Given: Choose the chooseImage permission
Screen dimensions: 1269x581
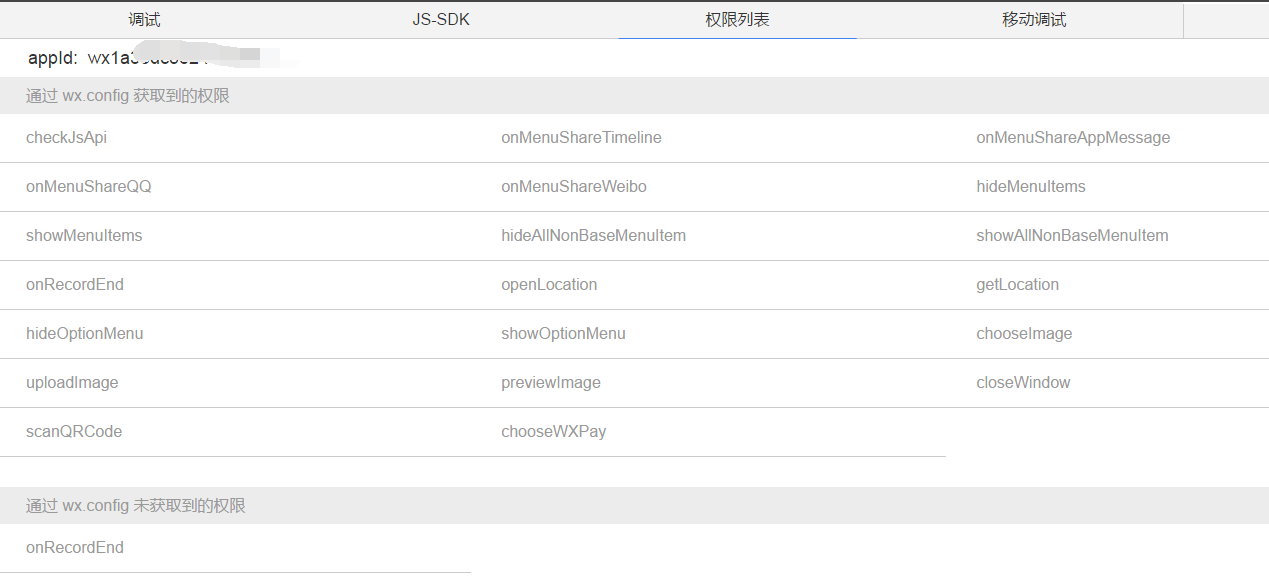Looking at the screenshot, I should (x=1024, y=334).
